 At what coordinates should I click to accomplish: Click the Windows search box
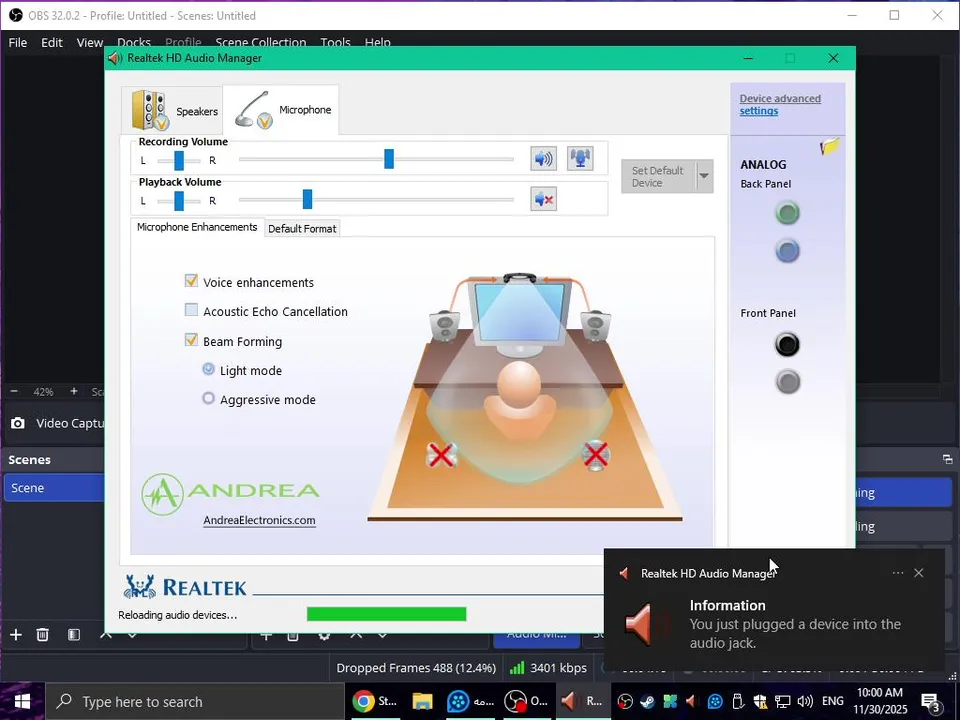click(x=195, y=702)
